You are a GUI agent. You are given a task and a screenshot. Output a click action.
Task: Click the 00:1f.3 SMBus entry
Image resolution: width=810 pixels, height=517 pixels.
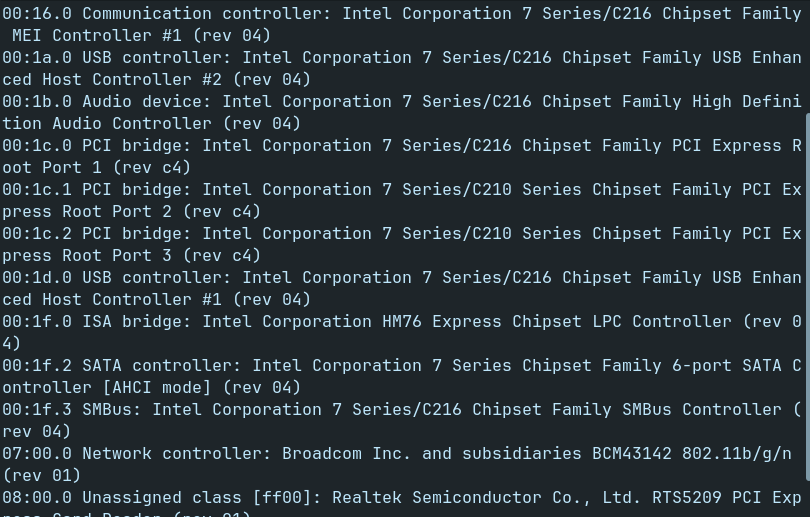(402, 420)
